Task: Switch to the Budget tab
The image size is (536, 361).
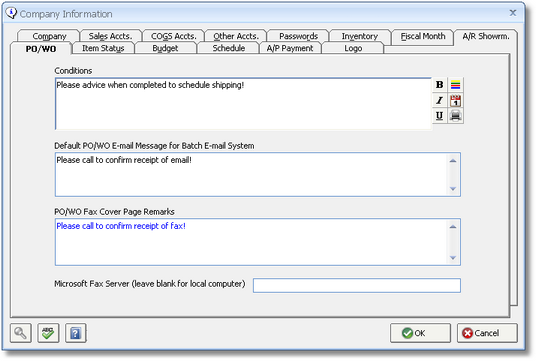Action: 165,48
